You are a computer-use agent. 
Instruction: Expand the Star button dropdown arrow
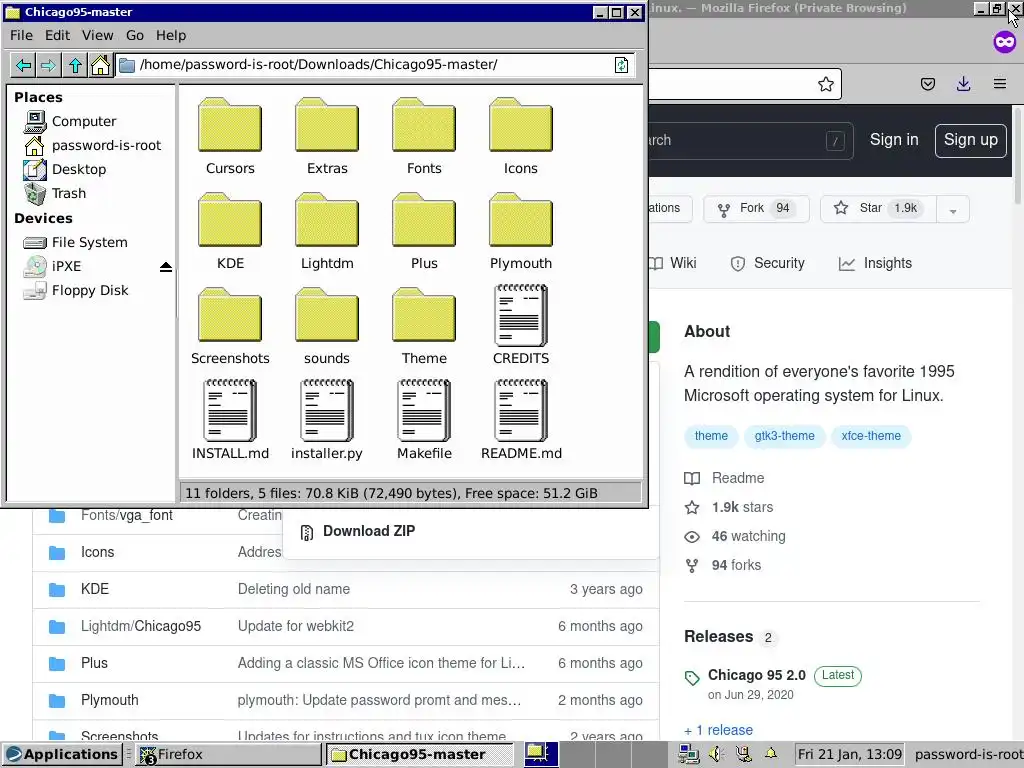point(953,210)
